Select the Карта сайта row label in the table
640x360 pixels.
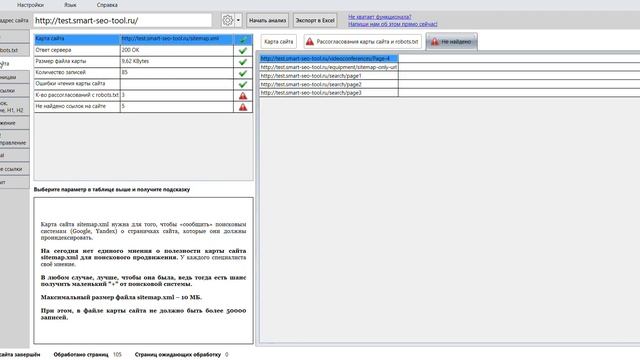[77, 39]
